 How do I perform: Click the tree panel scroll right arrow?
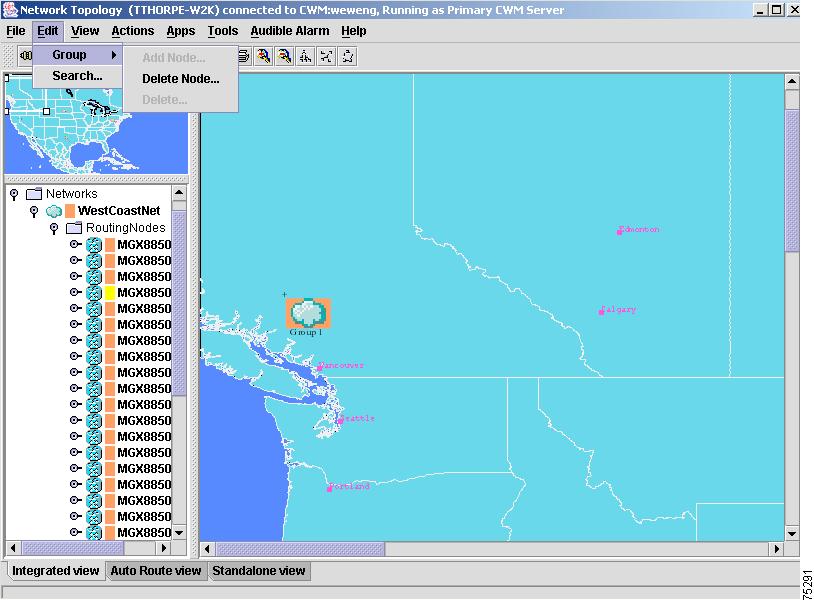[164, 548]
